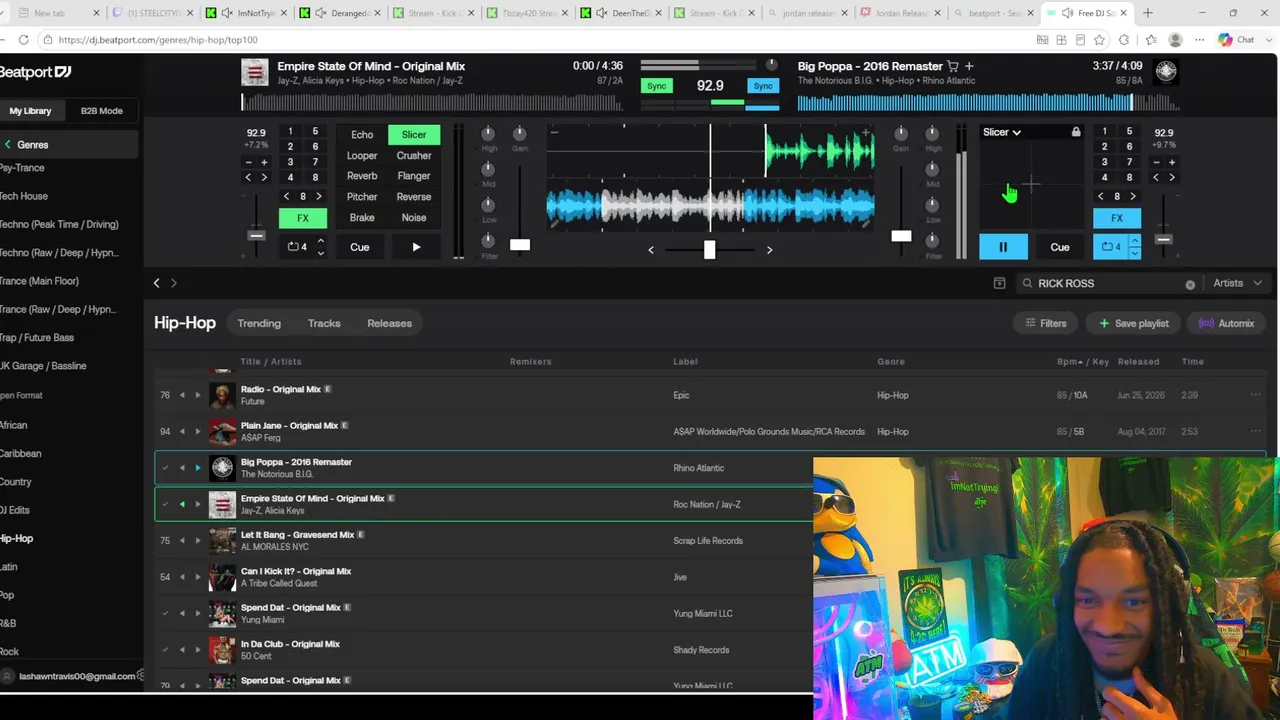Move crossfader left with the arrow
Viewport: 1280px width, 720px height.
651,250
